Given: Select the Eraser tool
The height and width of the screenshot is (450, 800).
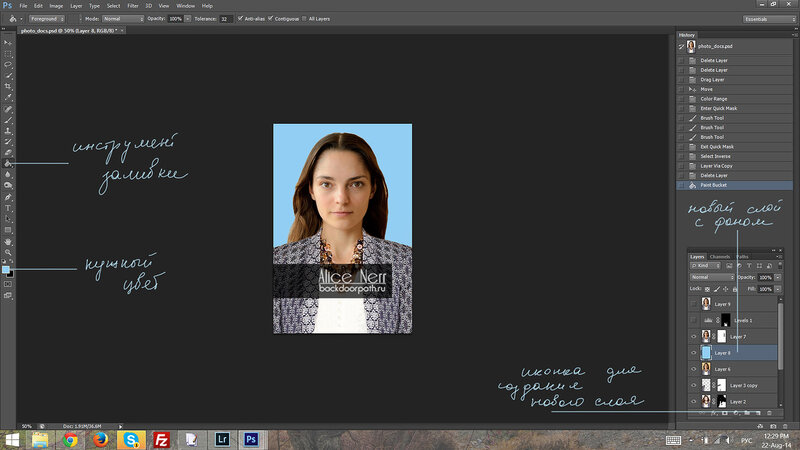Looking at the screenshot, I should (x=8, y=153).
